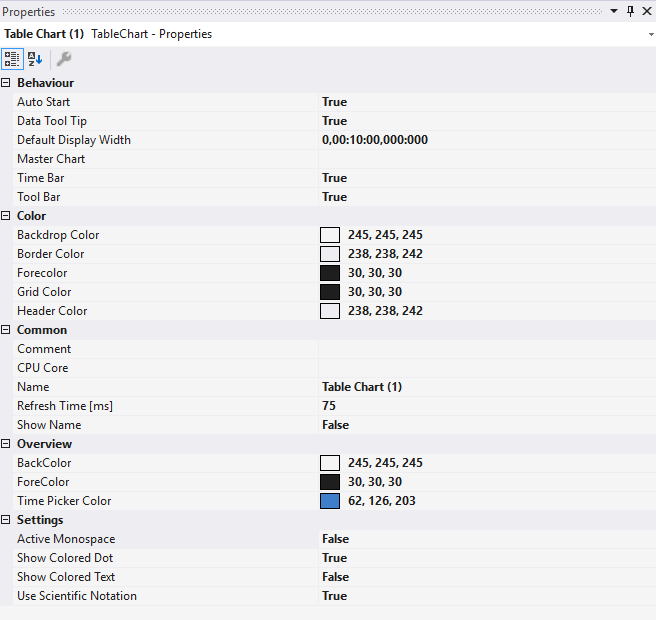Screen dimensions: 656x620
Task: Open the Table Chart object selector dropdown
Action: (x=650, y=34)
